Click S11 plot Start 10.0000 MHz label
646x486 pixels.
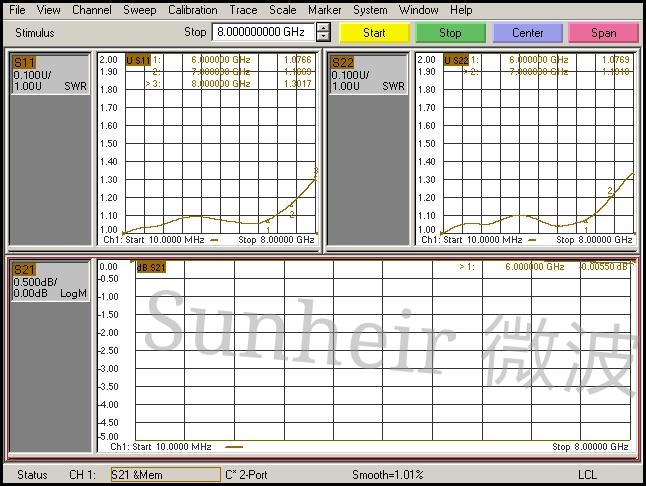(154, 240)
